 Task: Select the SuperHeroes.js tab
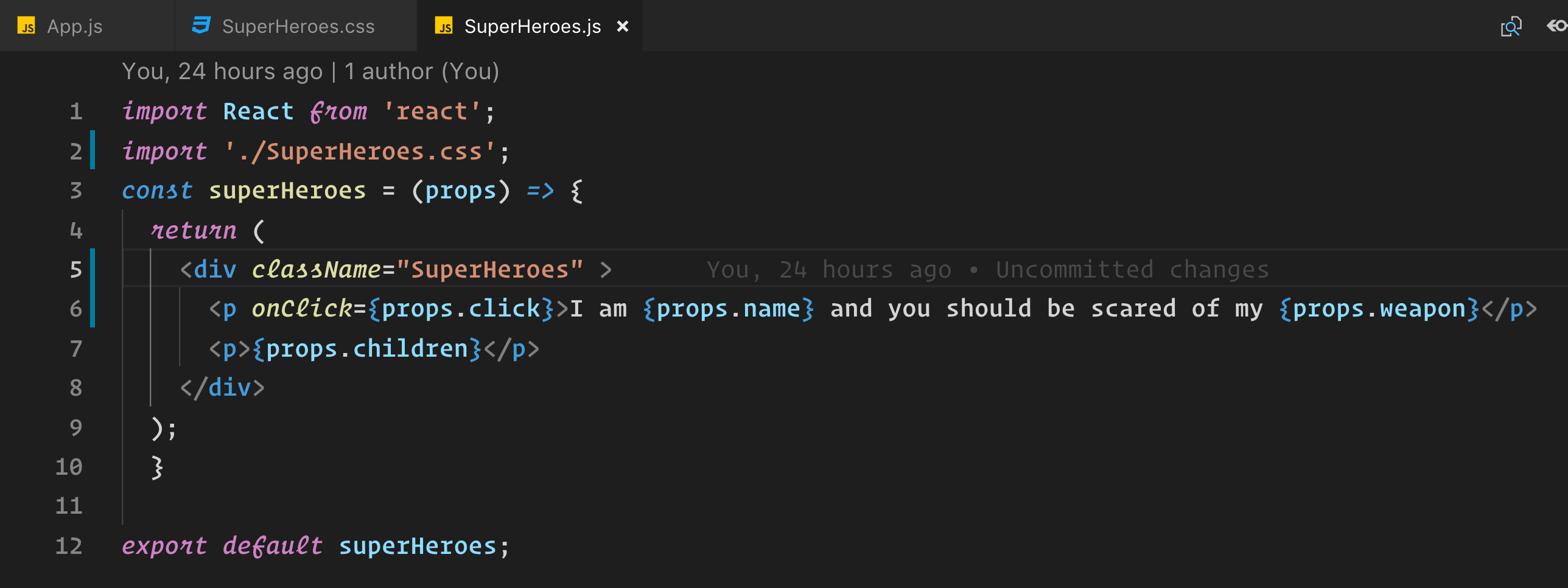coord(531,26)
